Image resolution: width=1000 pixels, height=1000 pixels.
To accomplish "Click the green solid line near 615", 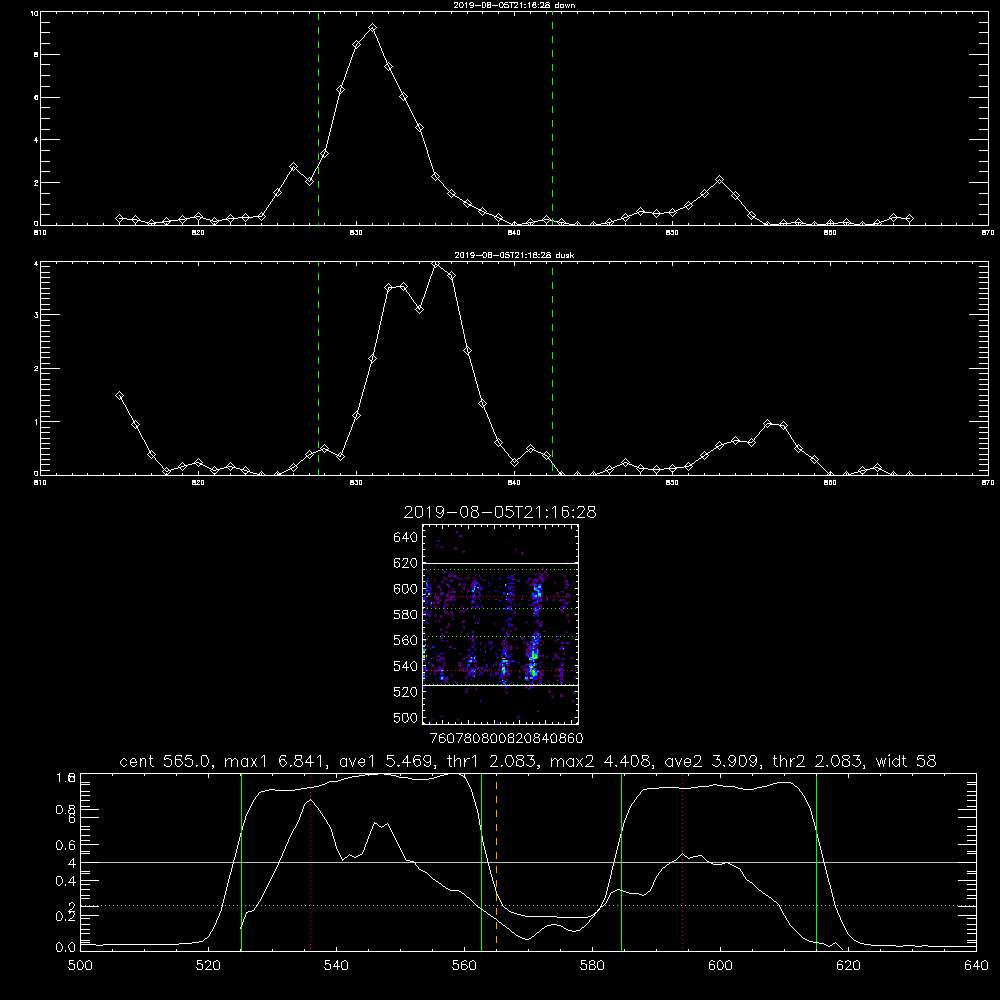I will pos(816,861).
